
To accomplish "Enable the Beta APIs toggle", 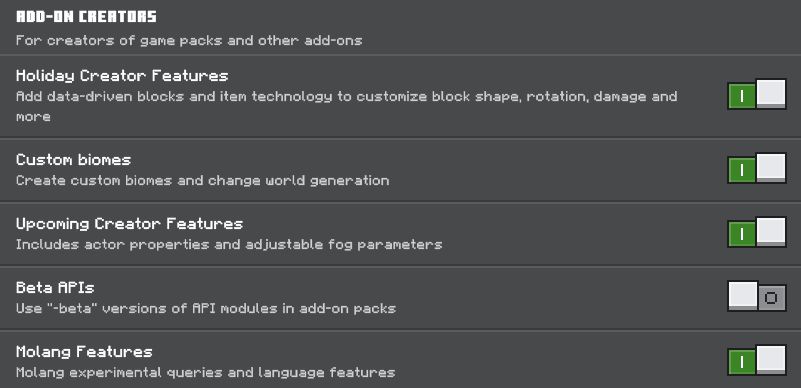I will (757, 296).
